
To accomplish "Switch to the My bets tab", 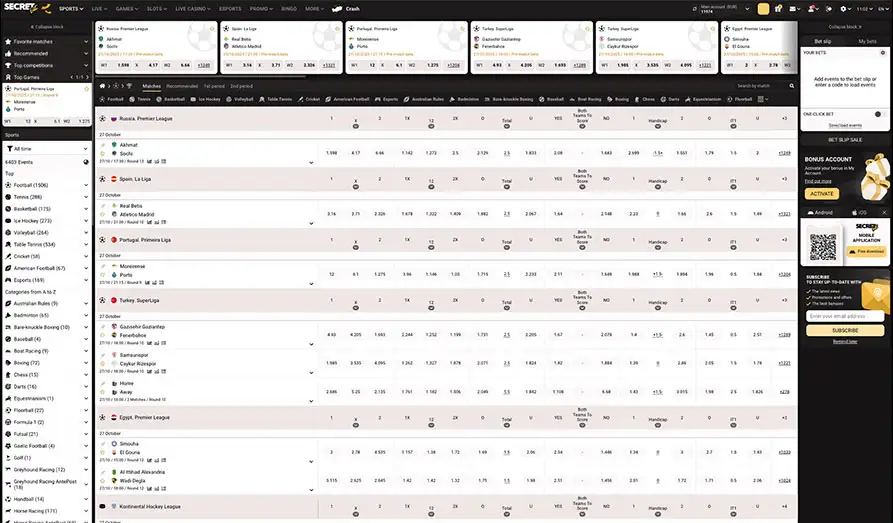I will [x=867, y=42].
